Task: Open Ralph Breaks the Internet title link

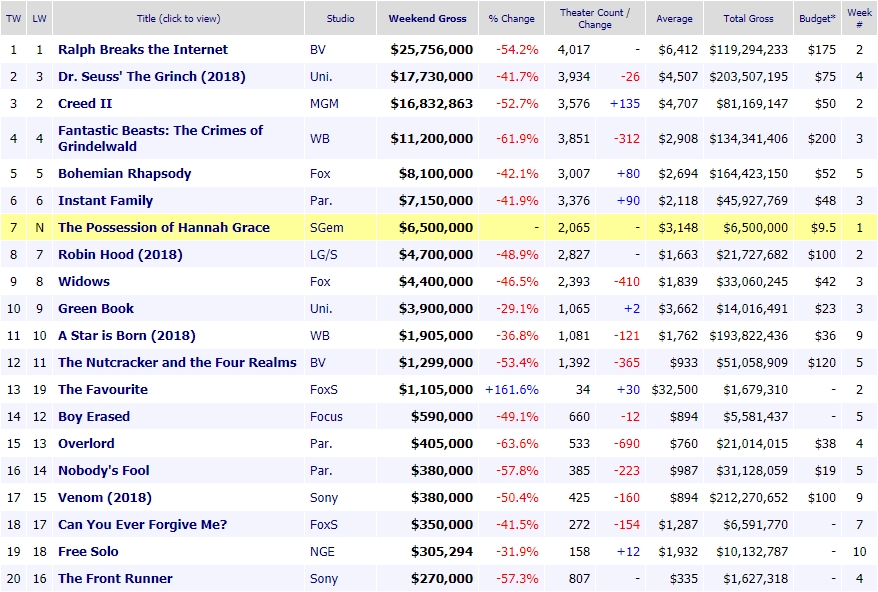Action: tap(143, 49)
